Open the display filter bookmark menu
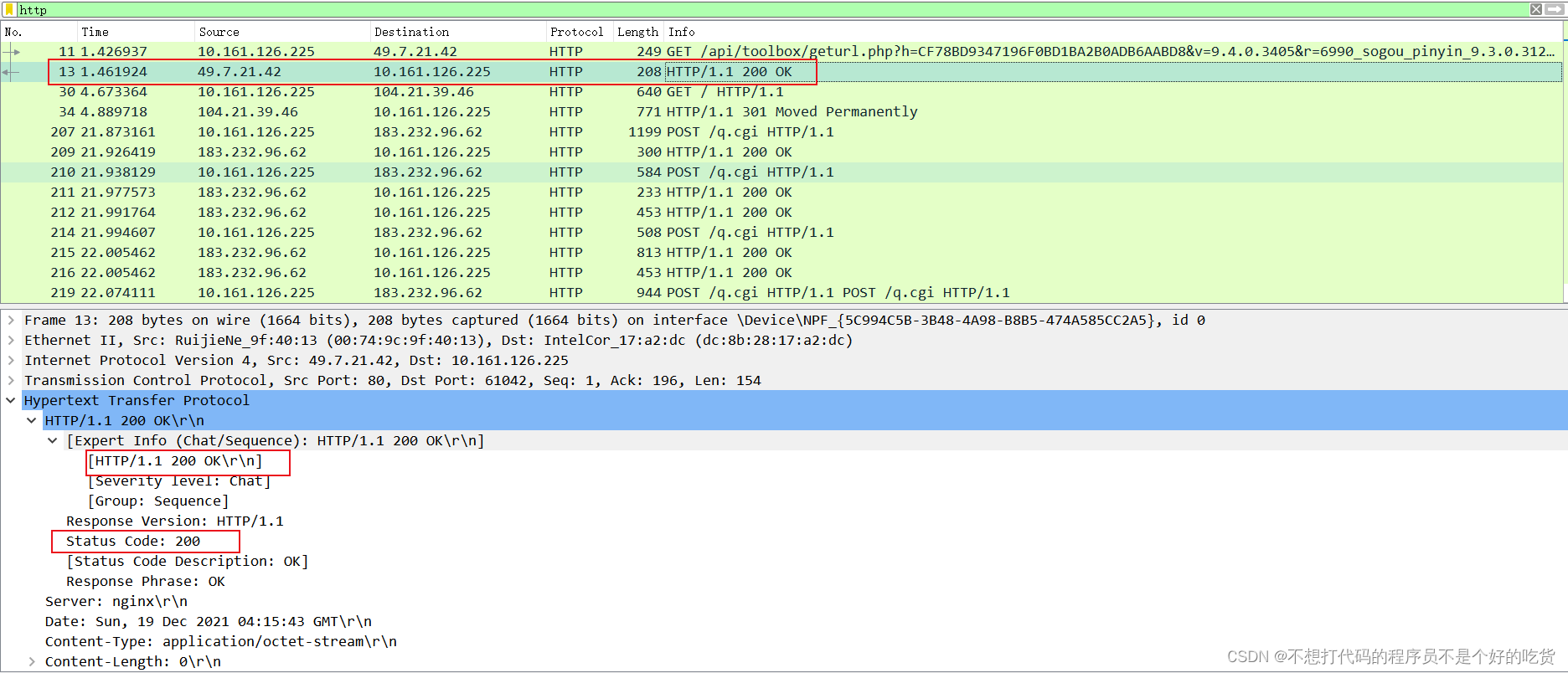The height and width of the screenshot is (673, 1568). [x=10, y=9]
